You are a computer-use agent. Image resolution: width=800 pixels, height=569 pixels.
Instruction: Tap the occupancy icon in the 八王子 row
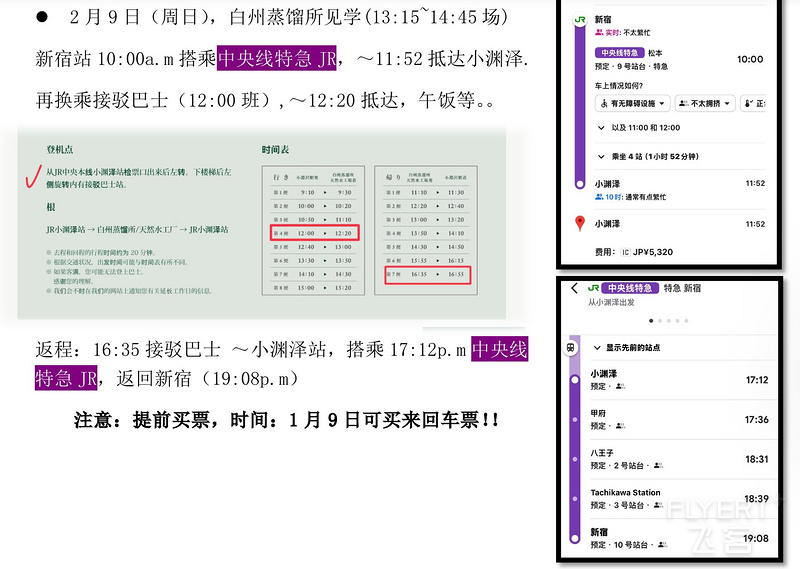click(x=658, y=465)
